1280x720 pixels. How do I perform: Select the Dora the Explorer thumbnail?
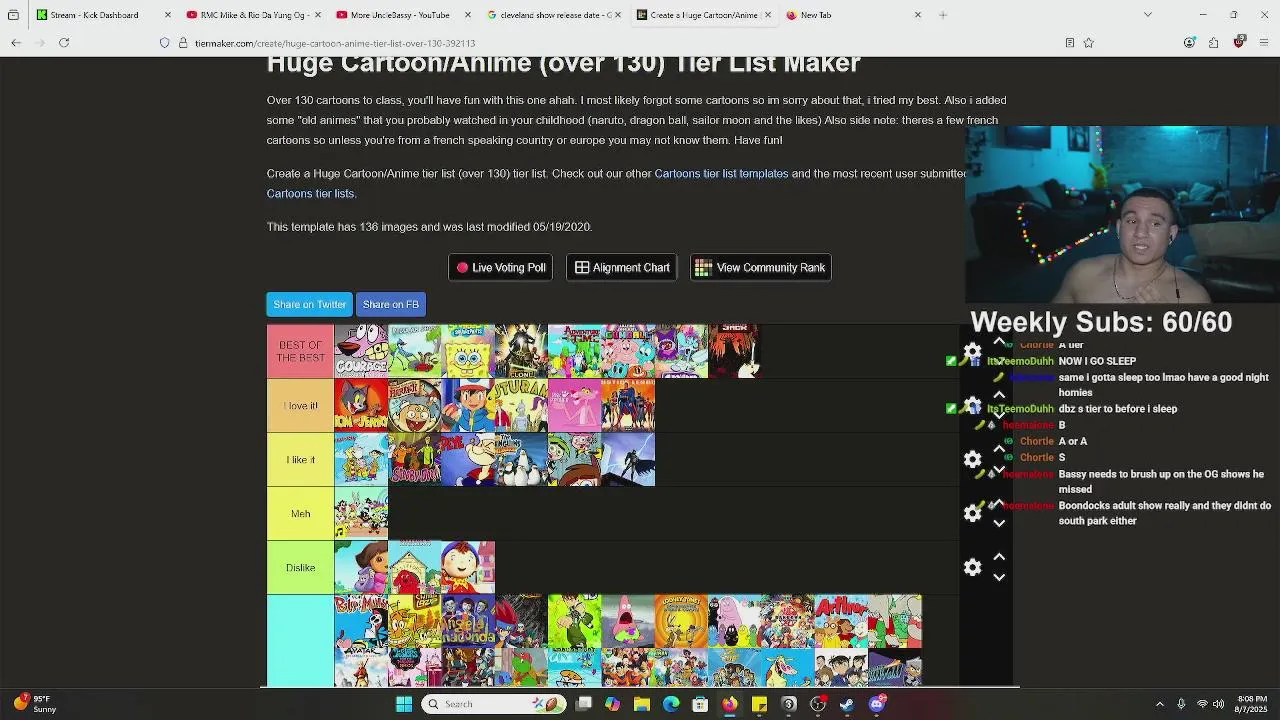click(x=361, y=567)
